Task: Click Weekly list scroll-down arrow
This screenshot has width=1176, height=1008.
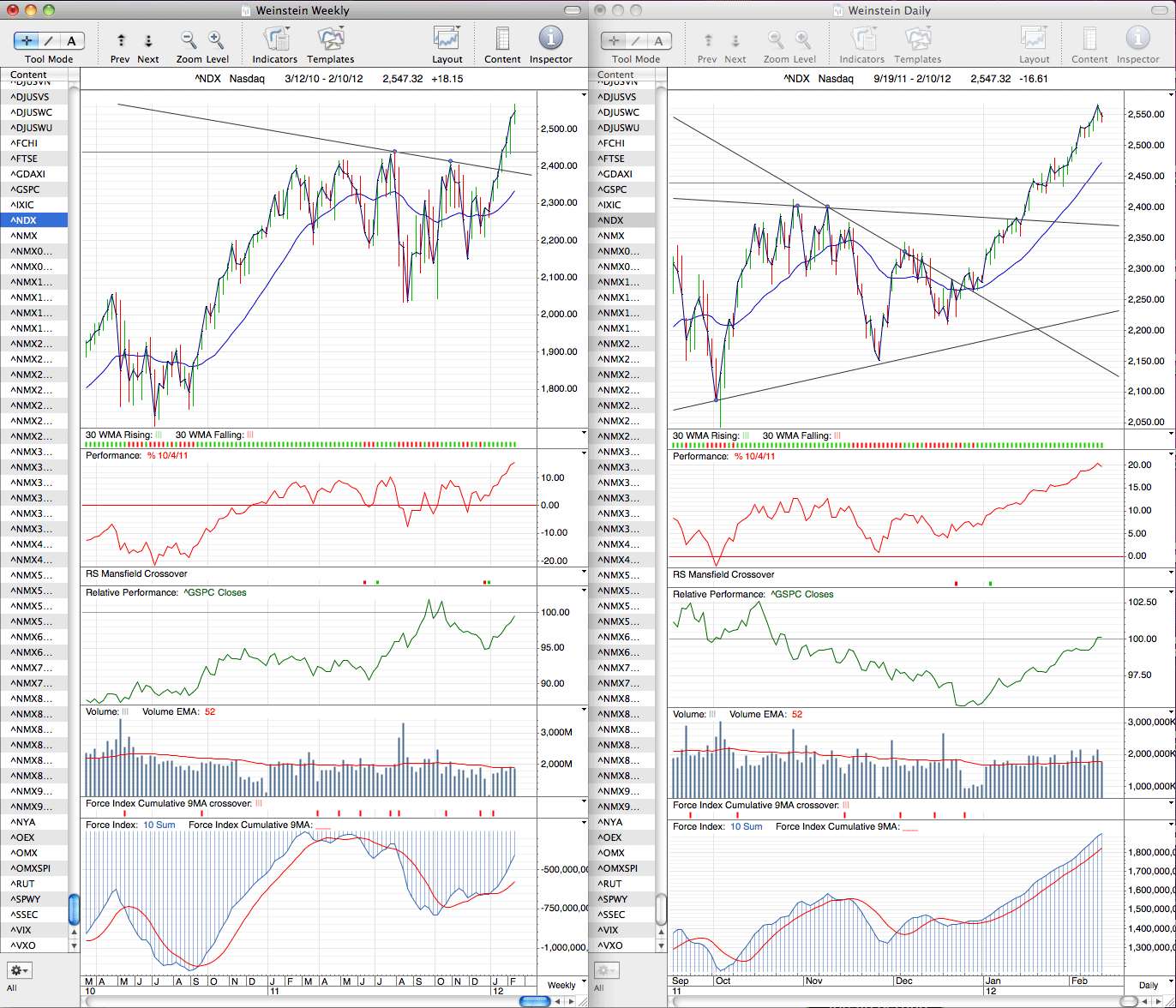Action: [74, 945]
